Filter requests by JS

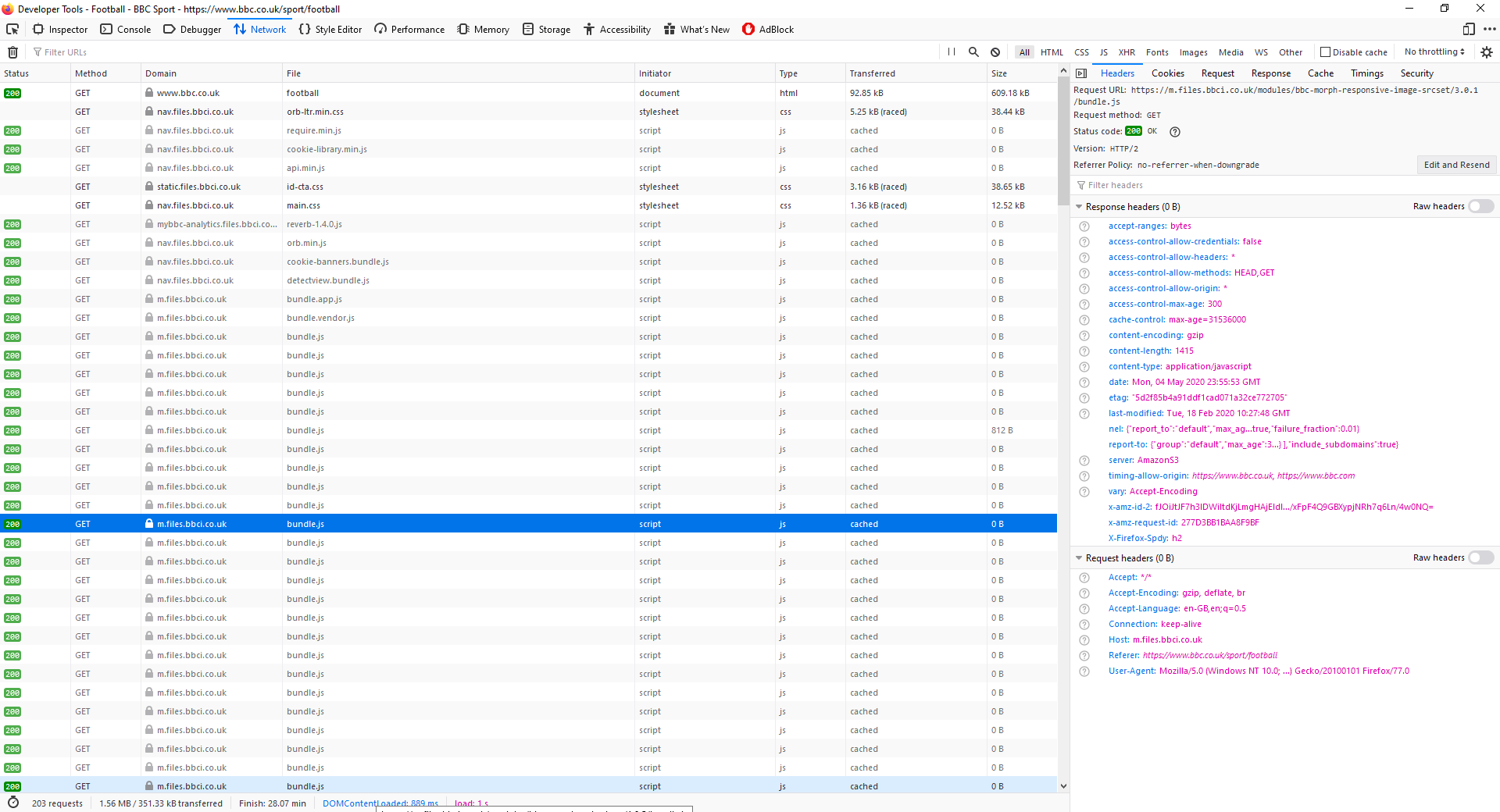(x=1104, y=52)
